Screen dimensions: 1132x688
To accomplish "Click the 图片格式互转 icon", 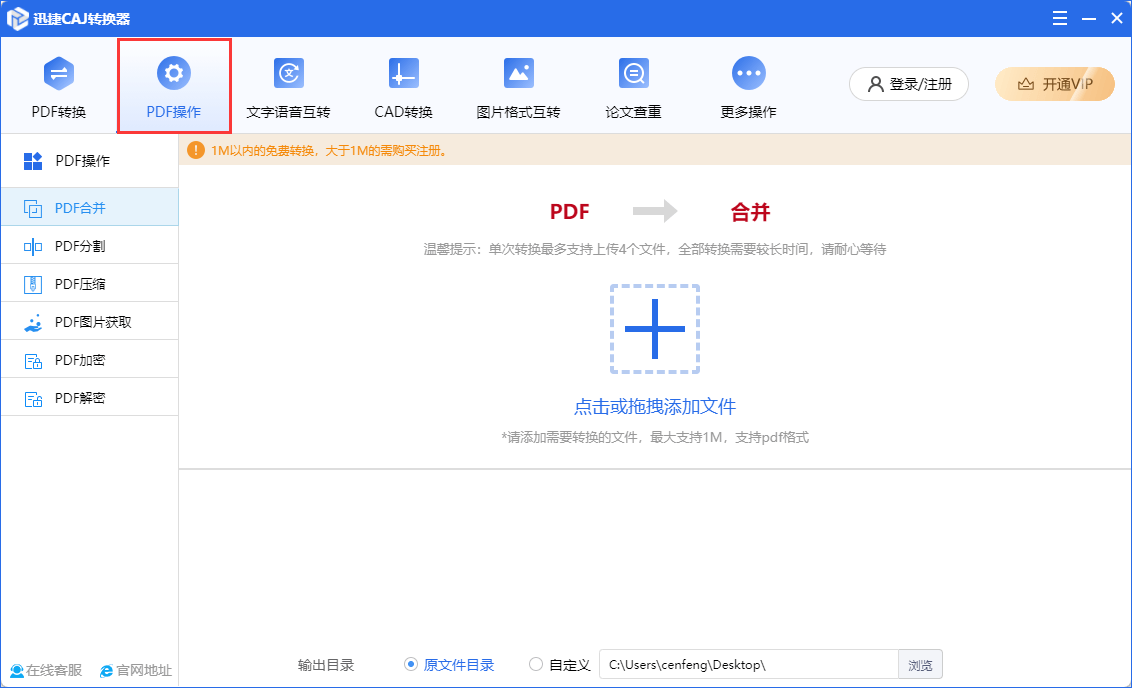I will click(x=518, y=74).
